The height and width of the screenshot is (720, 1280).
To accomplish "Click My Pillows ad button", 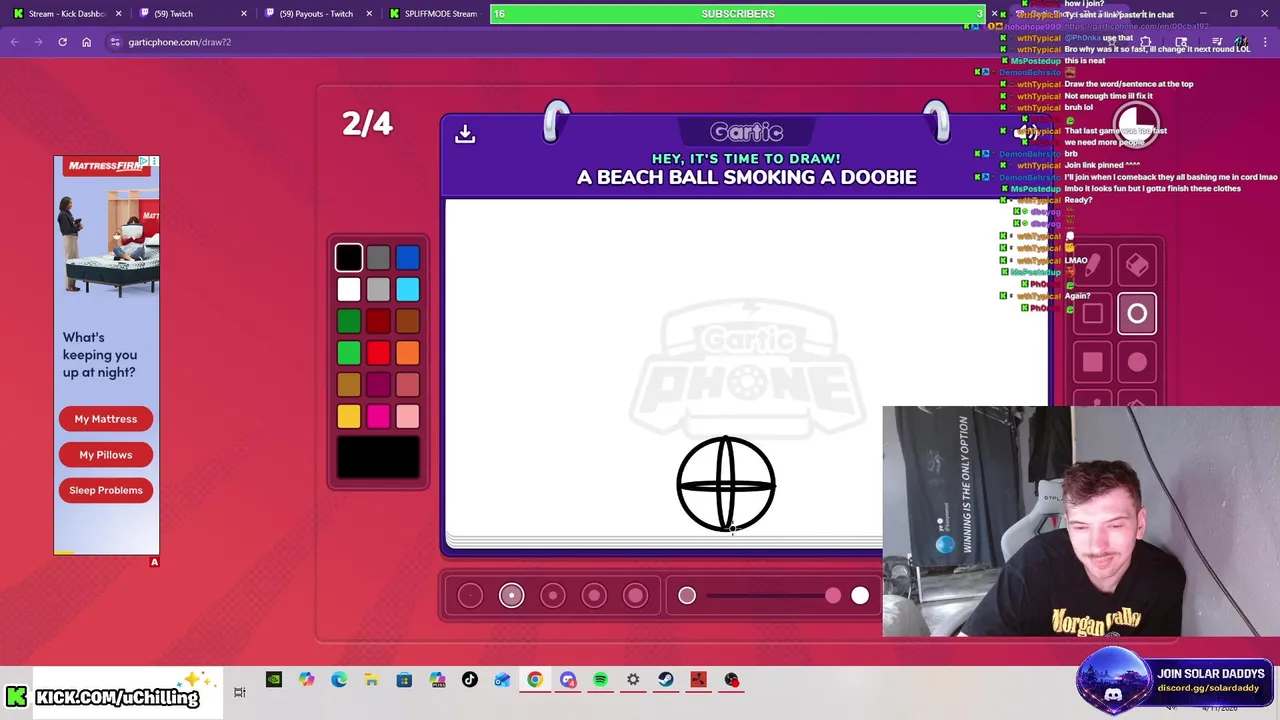I will point(105,455).
